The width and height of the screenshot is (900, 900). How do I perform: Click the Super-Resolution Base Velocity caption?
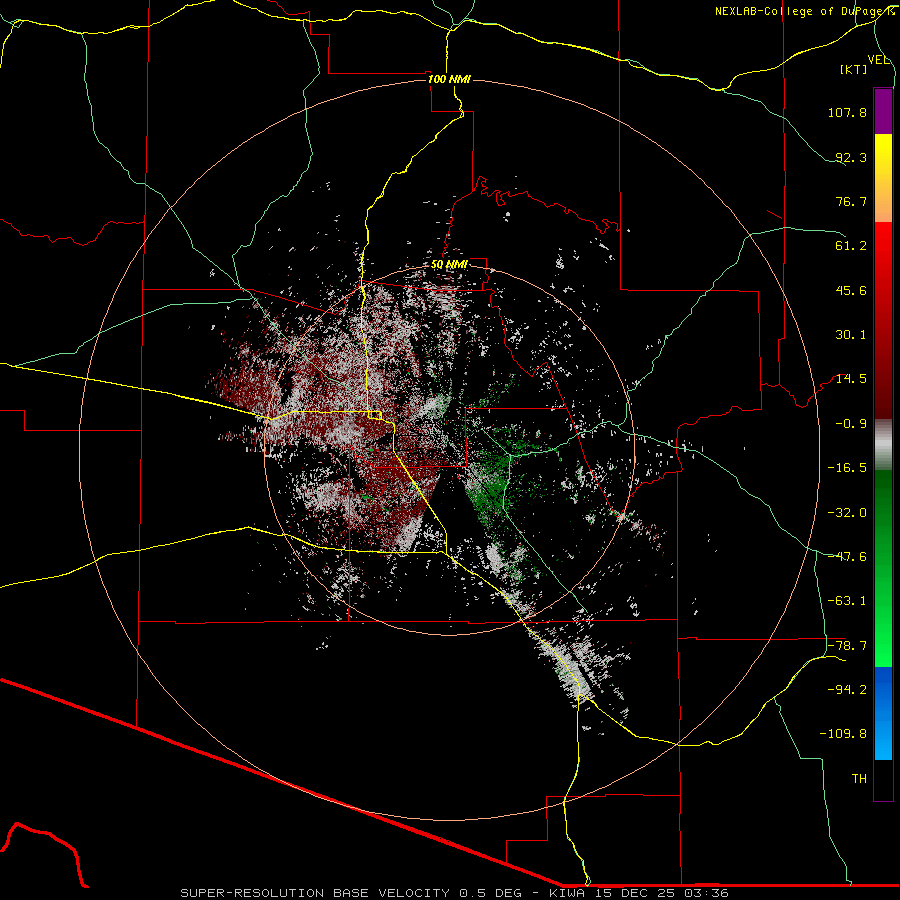click(454, 893)
